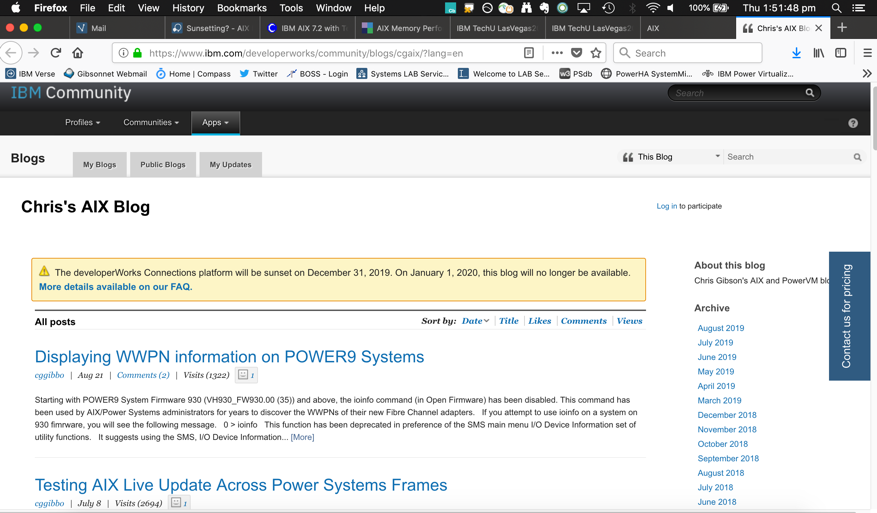Open the Firefox library icon

tap(818, 53)
